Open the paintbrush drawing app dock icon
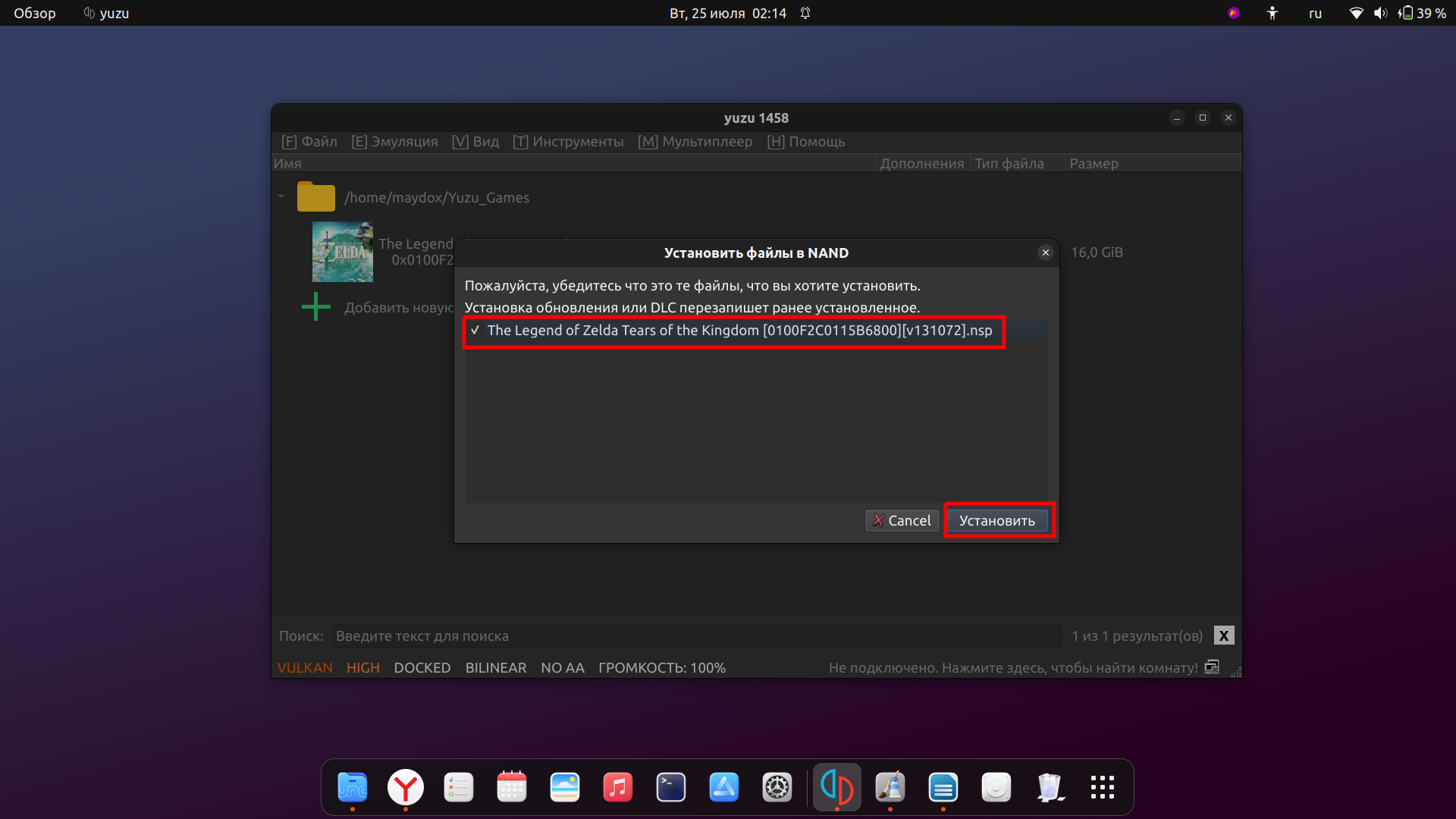 (x=890, y=787)
